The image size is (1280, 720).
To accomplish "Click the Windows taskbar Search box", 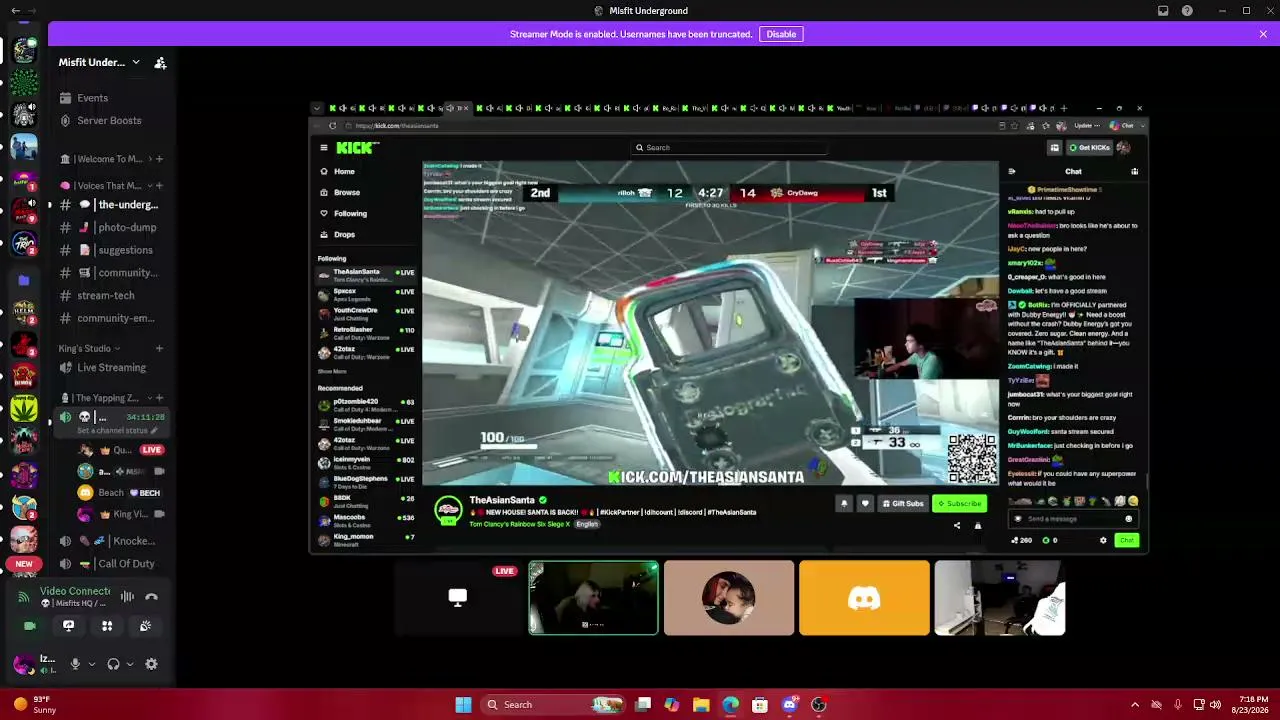I will [552, 705].
